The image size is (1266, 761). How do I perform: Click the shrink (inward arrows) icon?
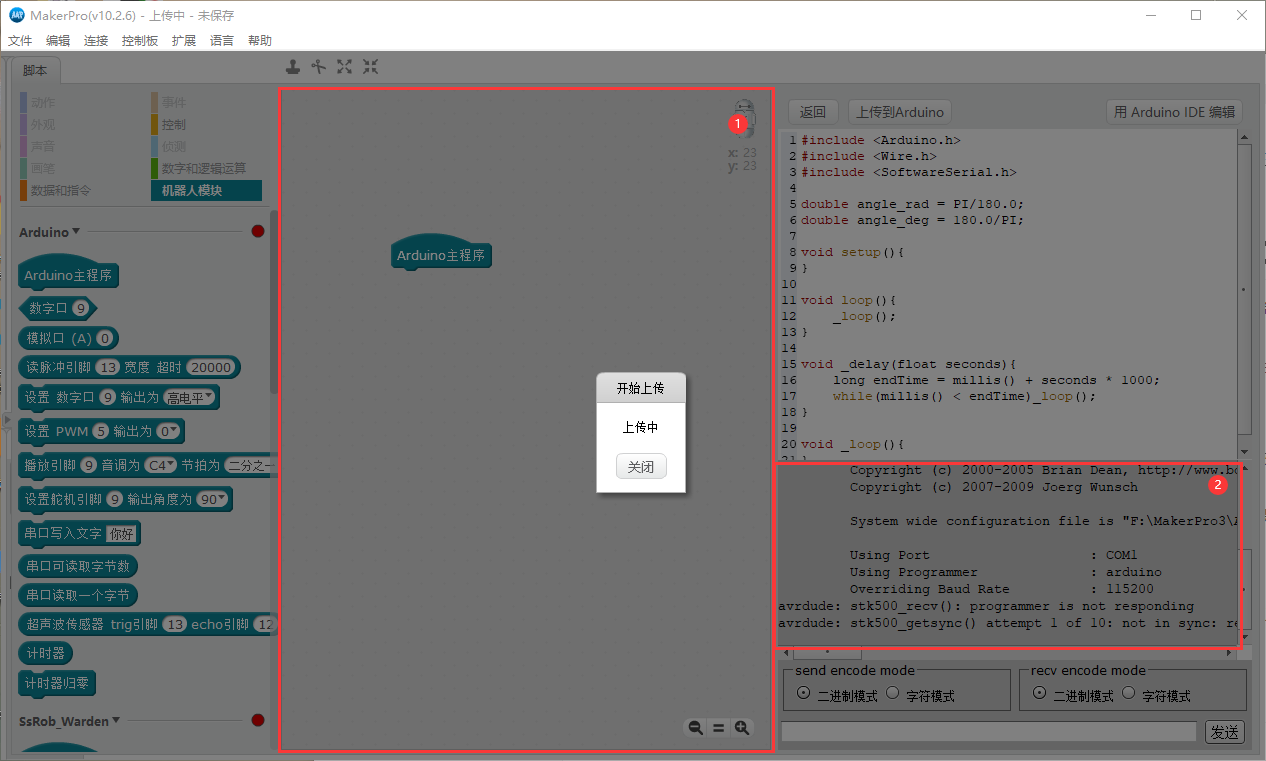coord(370,67)
